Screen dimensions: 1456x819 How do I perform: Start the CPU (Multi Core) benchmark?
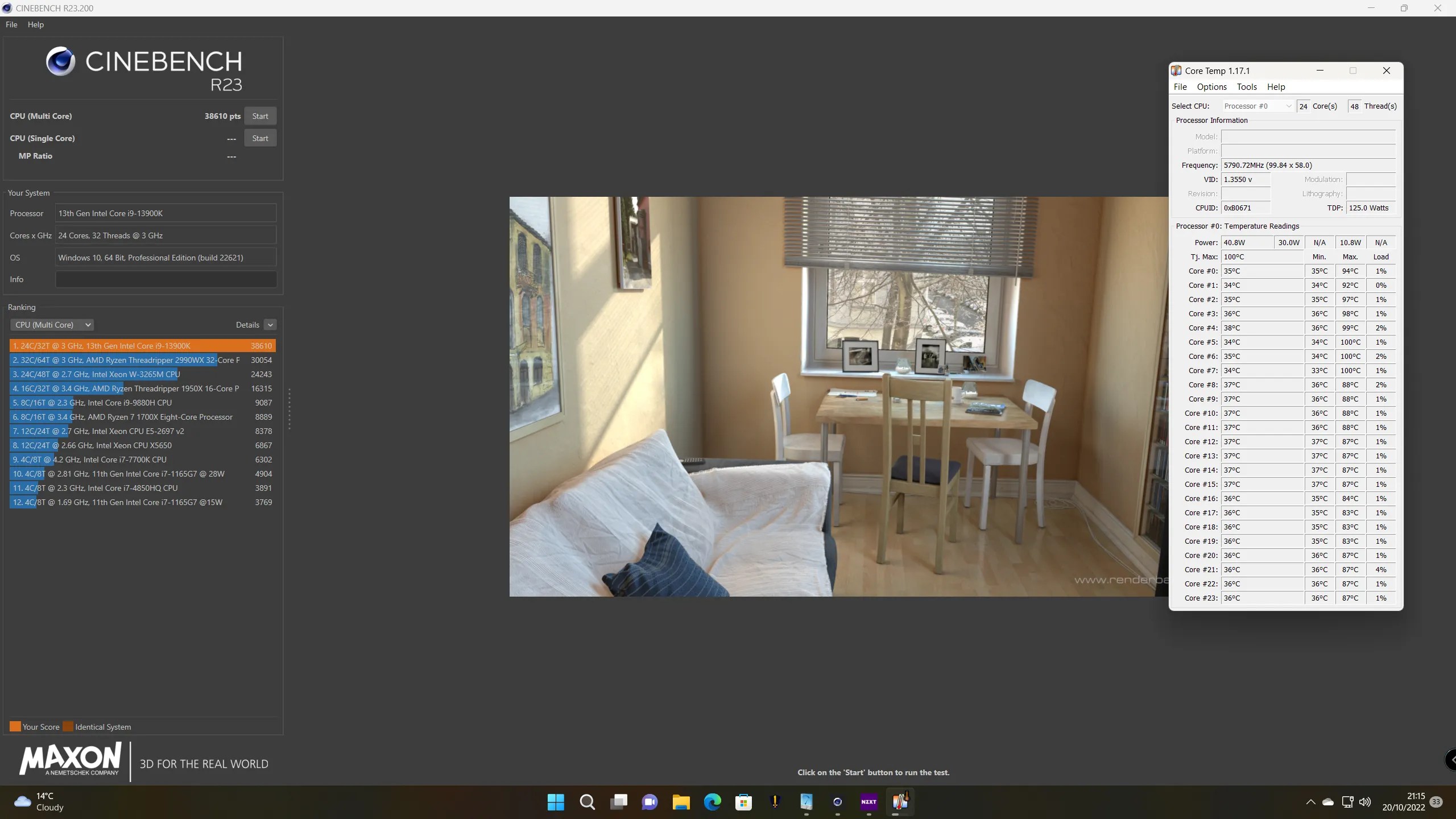[x=260, y=116]
